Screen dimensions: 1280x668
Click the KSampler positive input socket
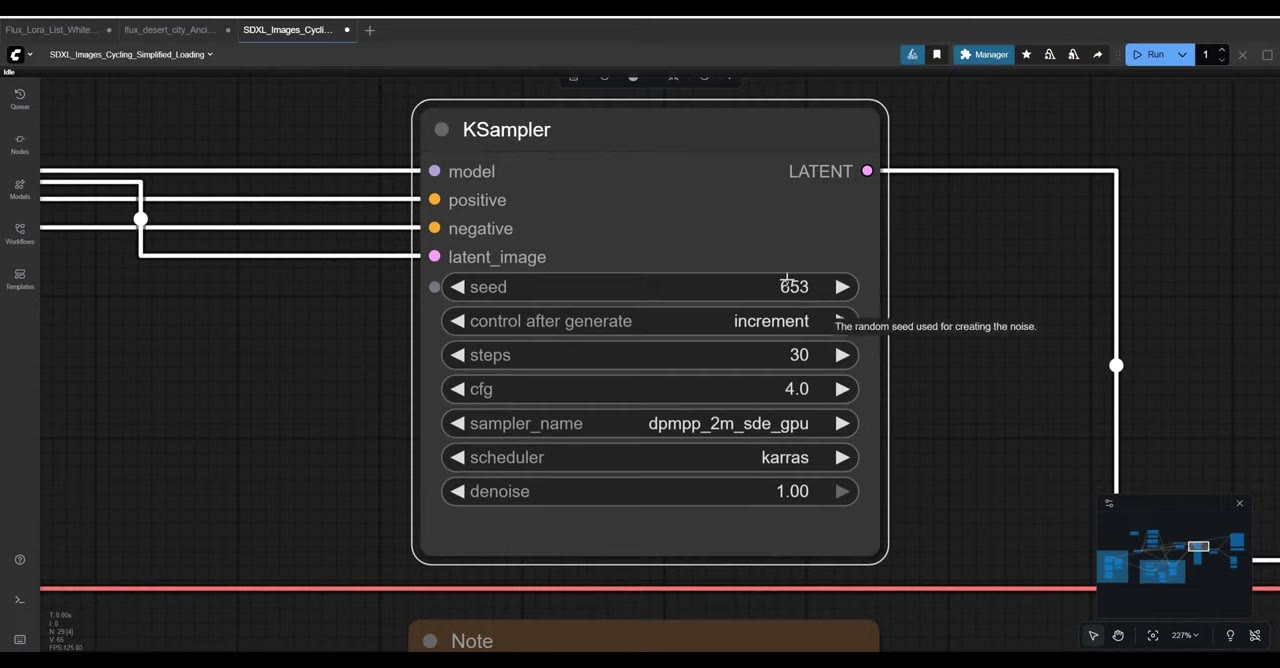[434, 200]
